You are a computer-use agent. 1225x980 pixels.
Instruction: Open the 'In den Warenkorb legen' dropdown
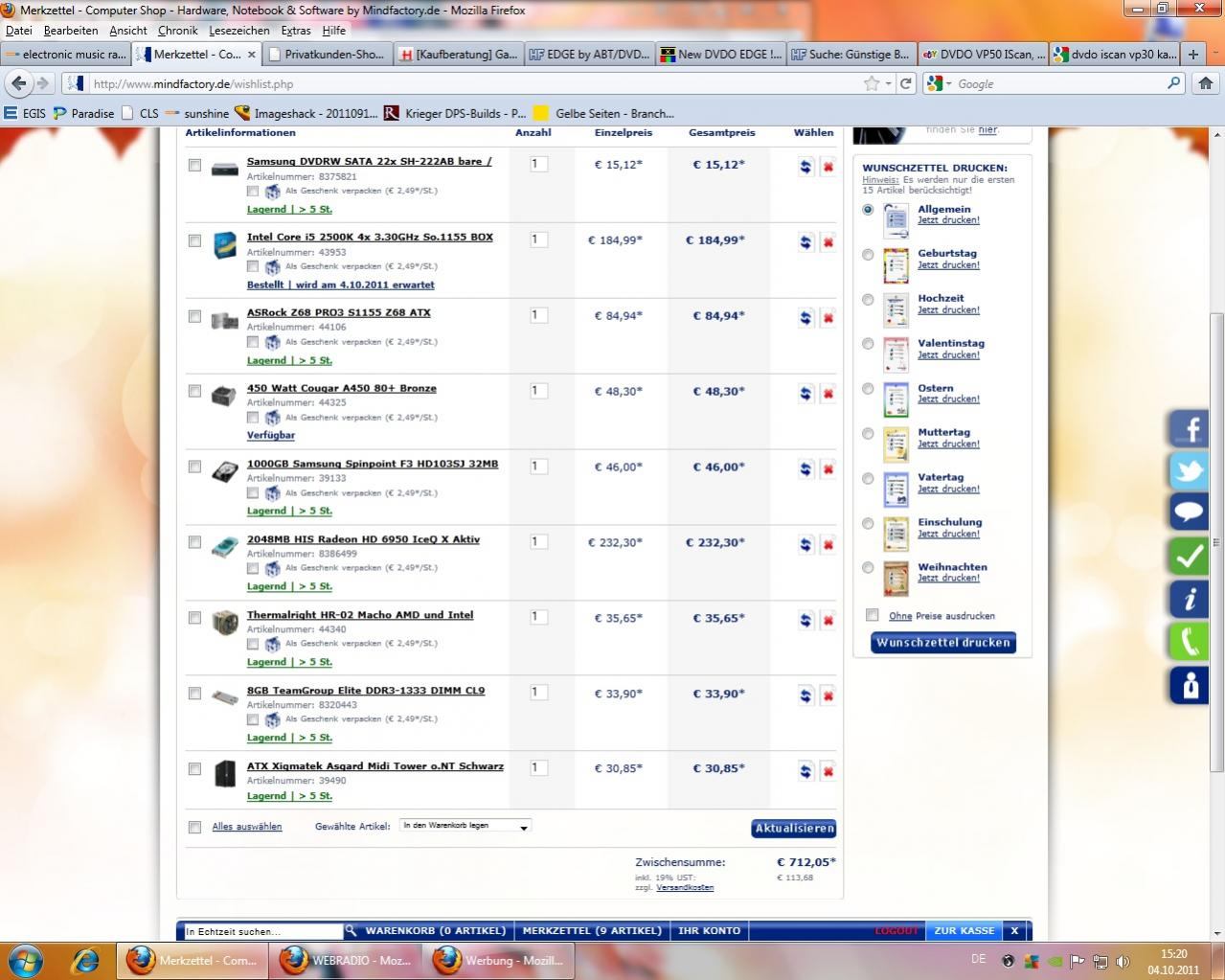click(465, 826)
